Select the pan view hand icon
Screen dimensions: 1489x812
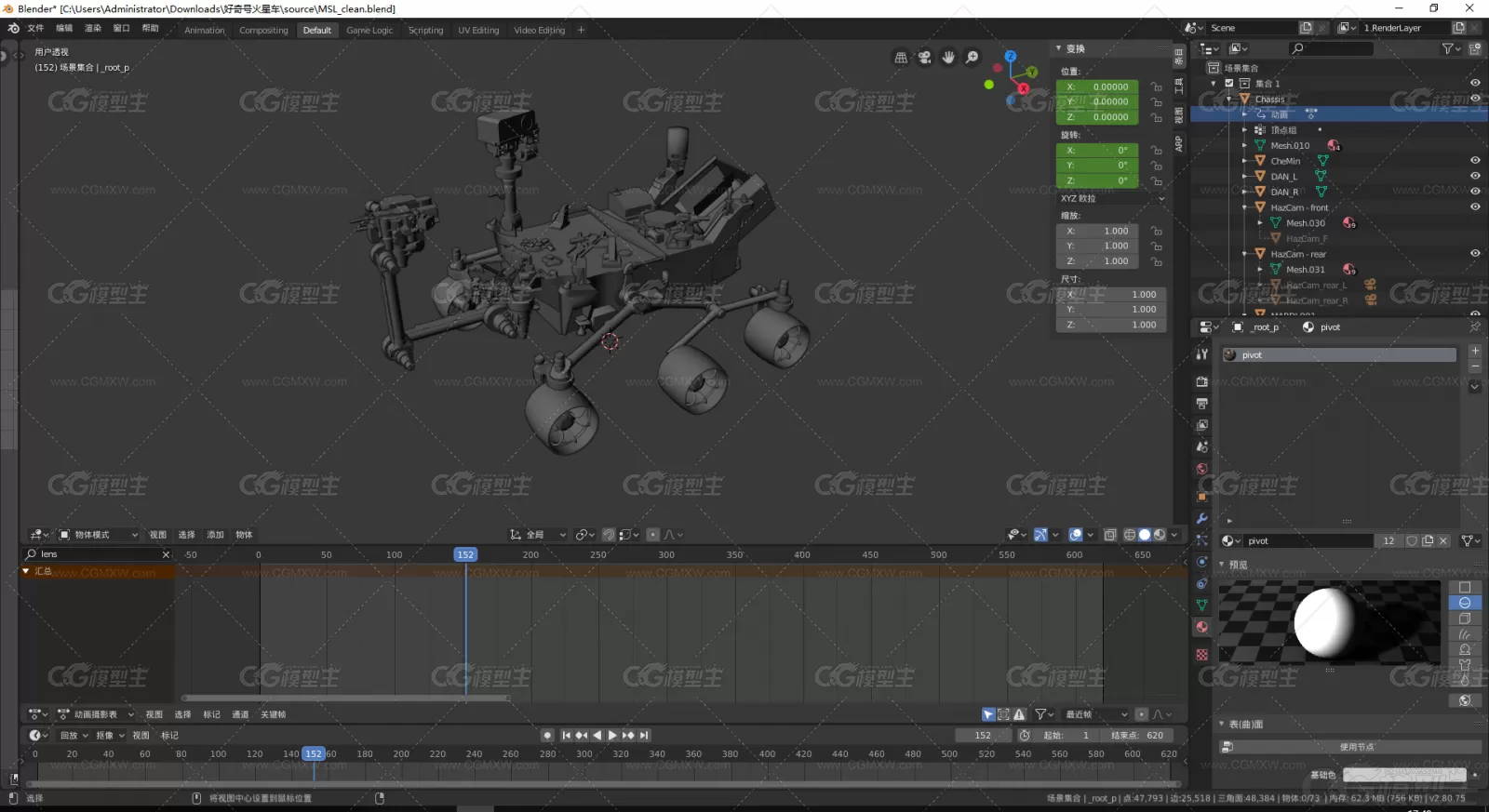pyautogui.click(x=948, y=58)
